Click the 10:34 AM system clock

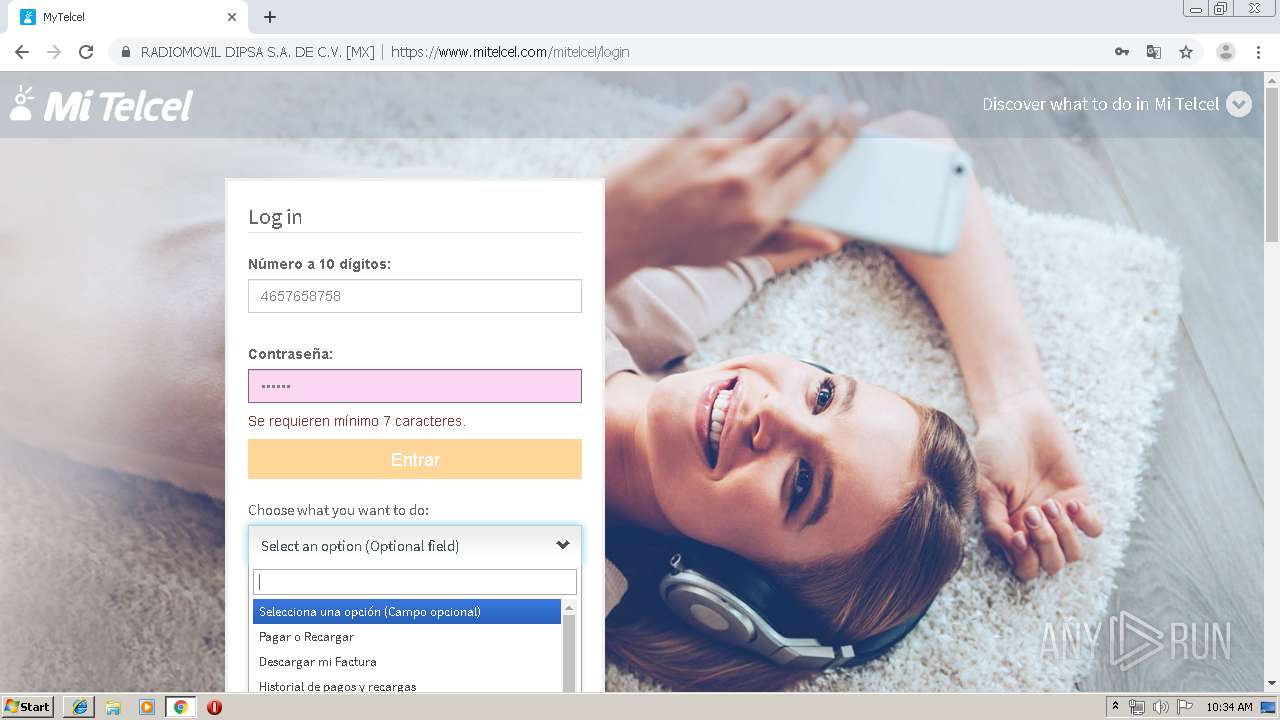point(1229,707)
